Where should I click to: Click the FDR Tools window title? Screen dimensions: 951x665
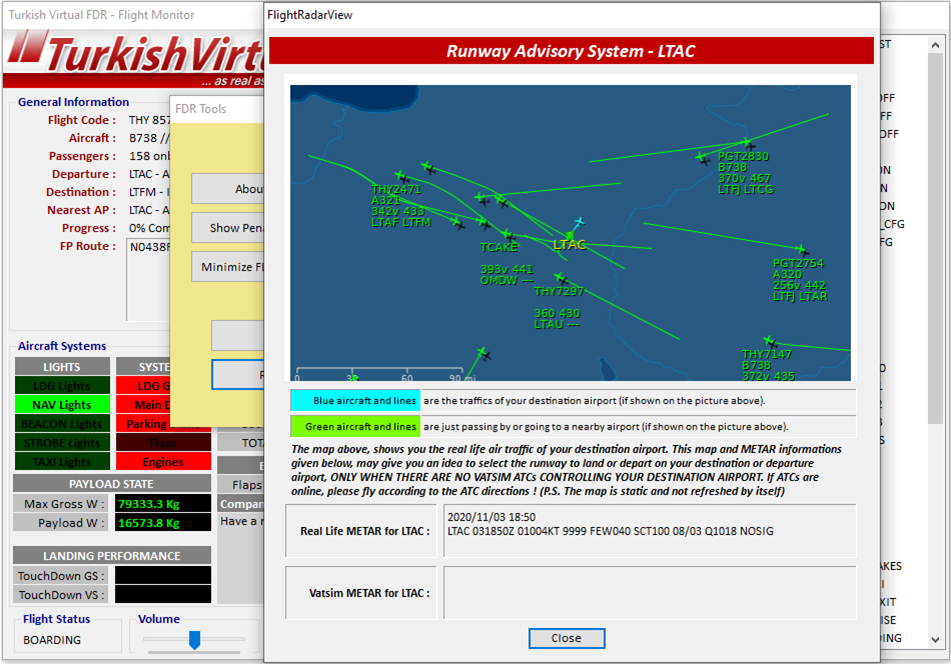(201, 109)
